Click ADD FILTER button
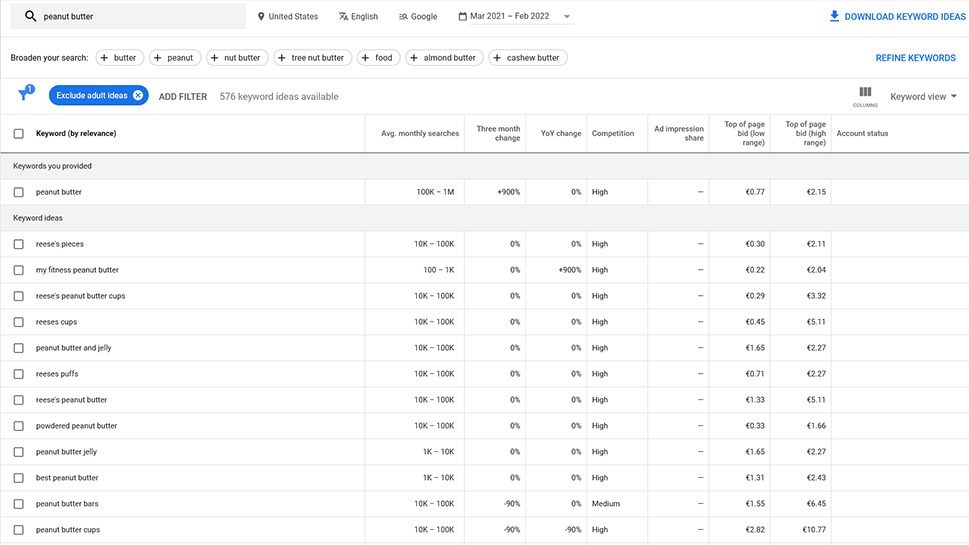The width and height of the screenshot is (969, 545). pyautogui.click(x=183, y=97)
